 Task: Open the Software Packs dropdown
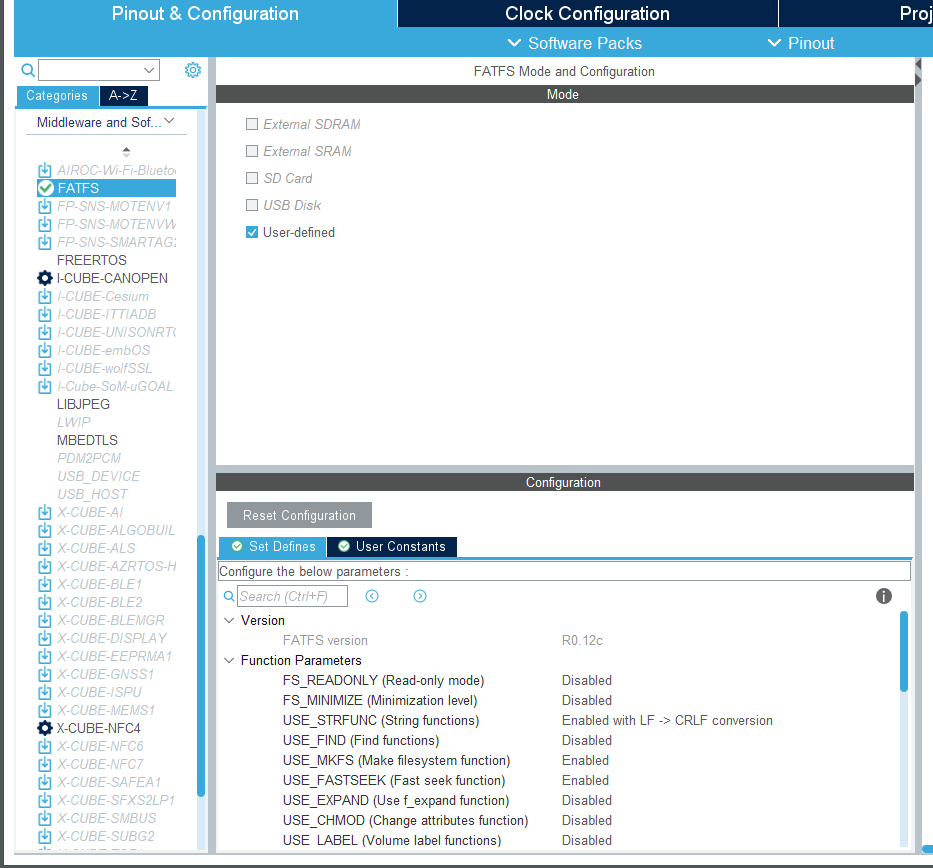point(574,43)
